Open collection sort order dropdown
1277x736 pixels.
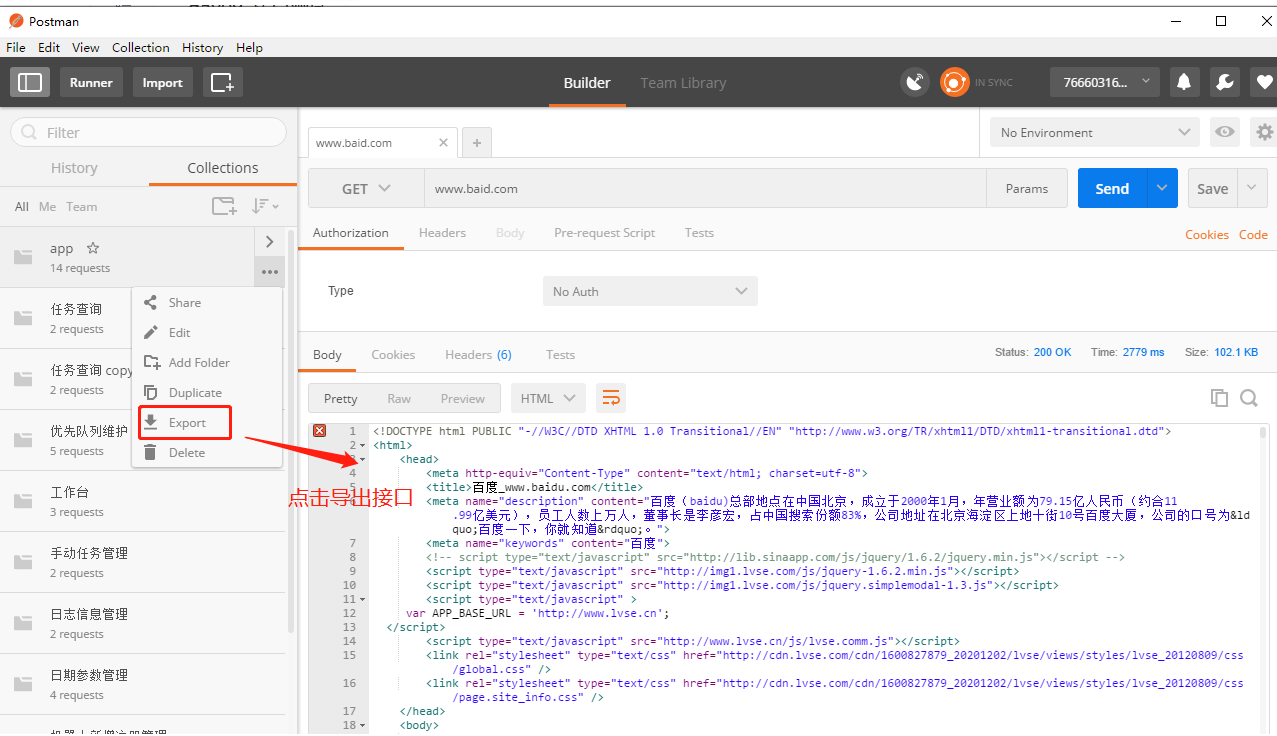tap(265, 206)
